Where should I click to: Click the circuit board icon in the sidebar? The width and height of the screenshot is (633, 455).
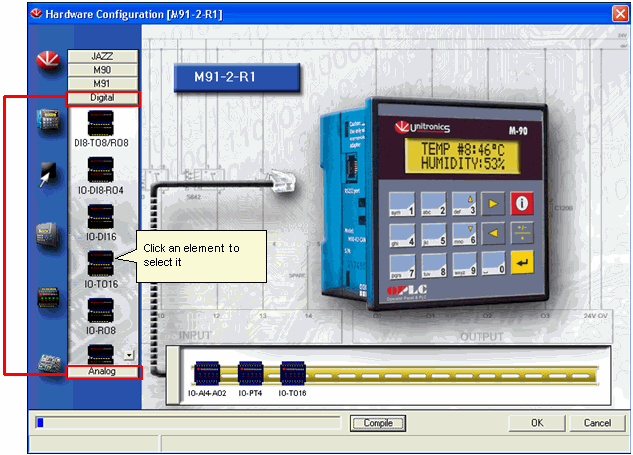(49, 362)
